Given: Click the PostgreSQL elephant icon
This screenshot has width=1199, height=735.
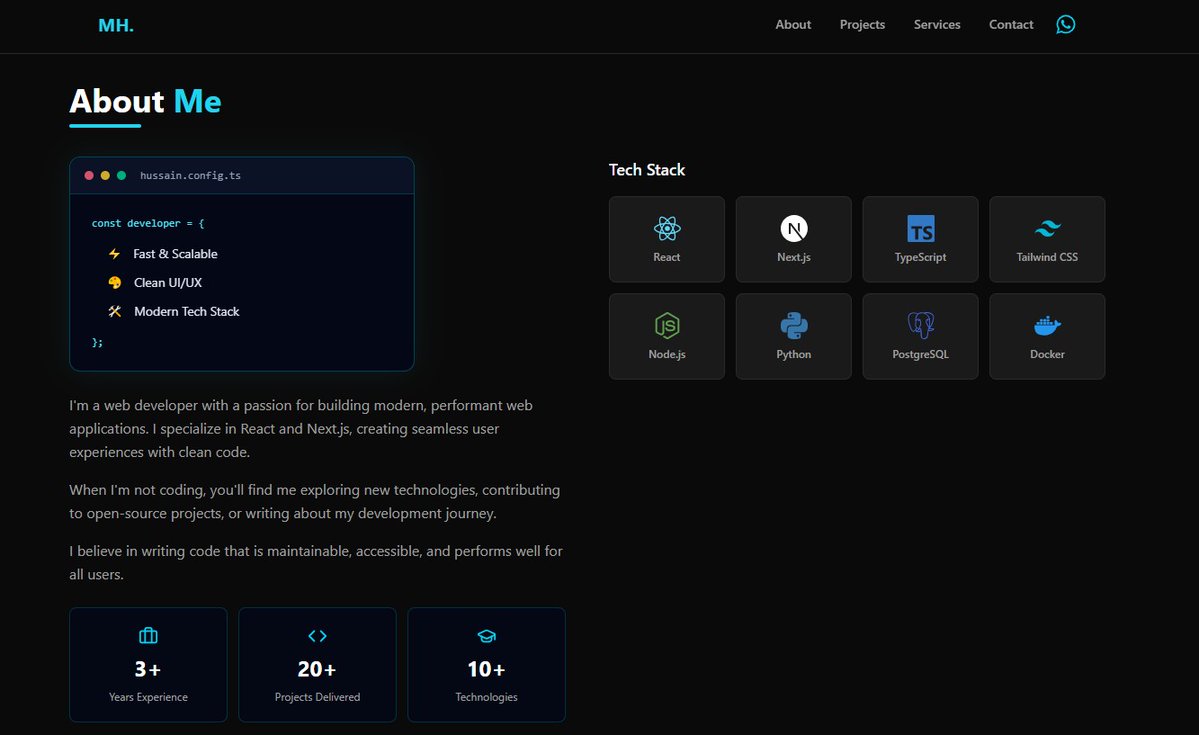Looking at the screenshot, I should 921,325.
